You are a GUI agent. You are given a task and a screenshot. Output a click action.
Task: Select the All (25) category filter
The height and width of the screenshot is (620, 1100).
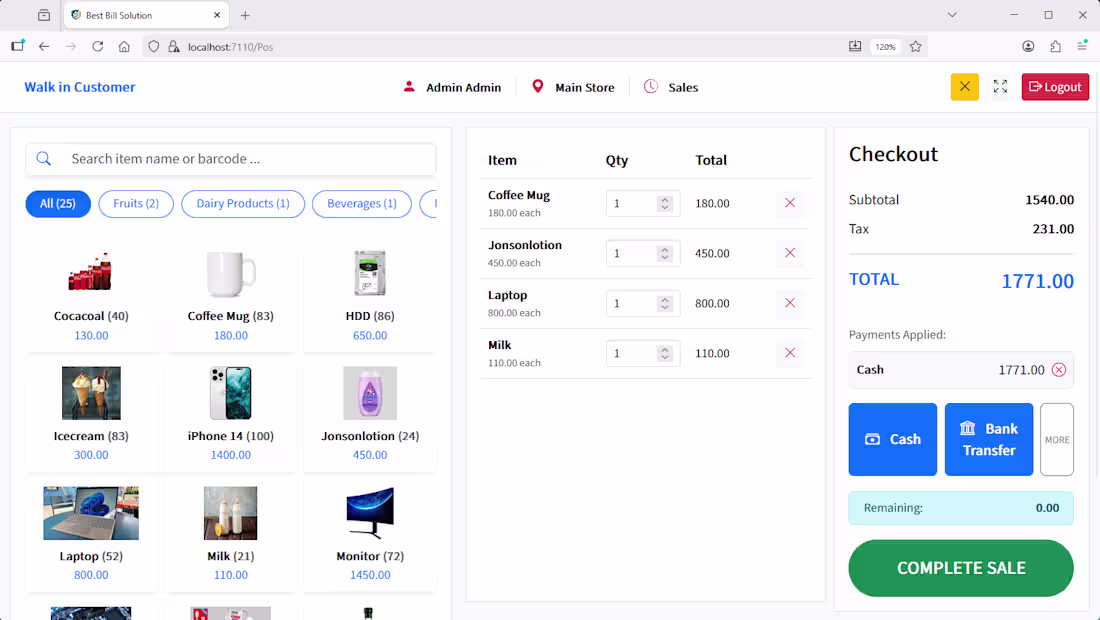[x=58, y=203]
